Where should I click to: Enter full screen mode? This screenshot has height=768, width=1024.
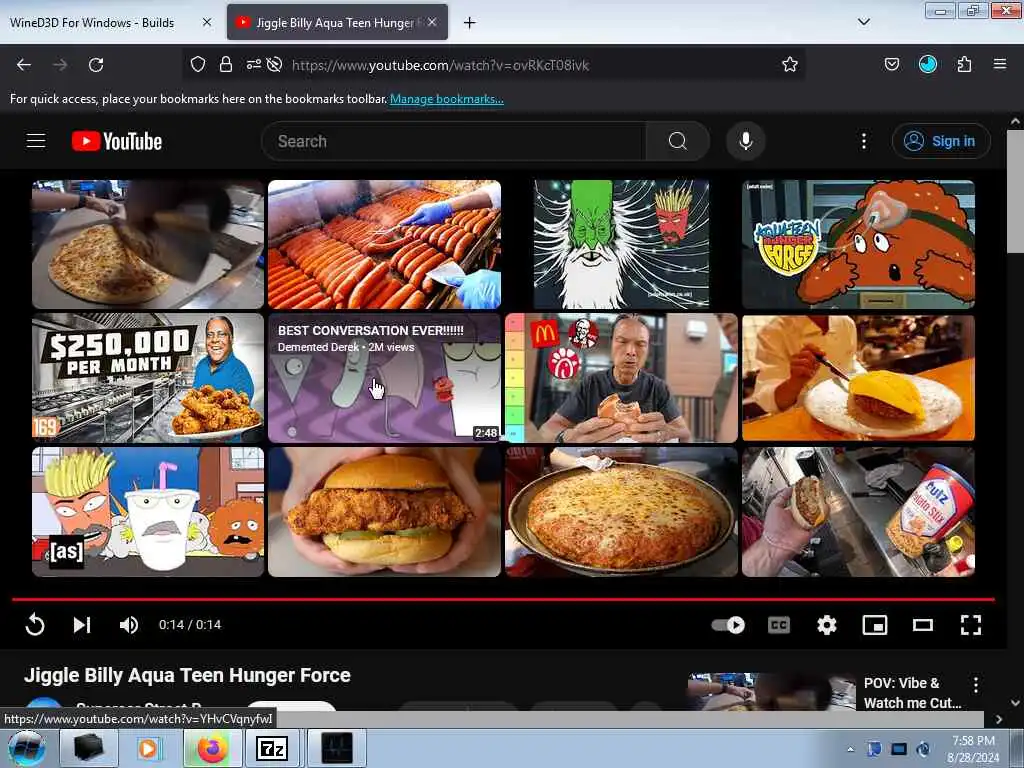[x=970, y=625]
